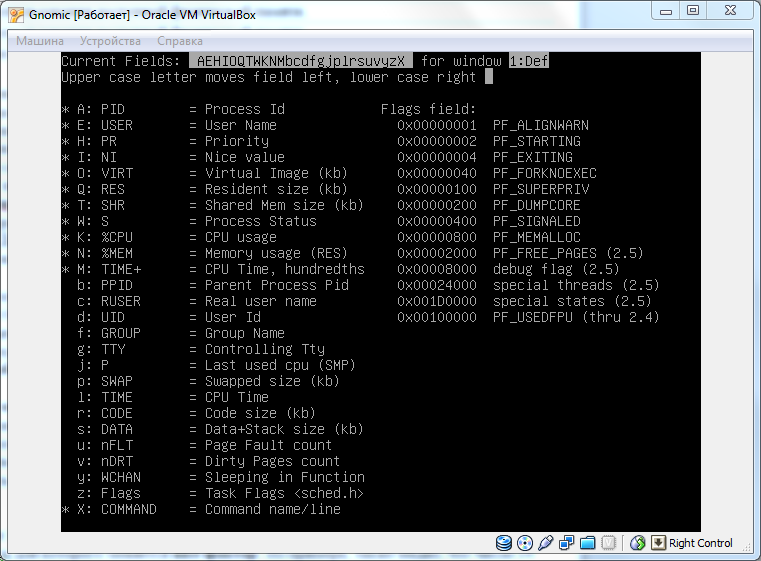
Task: Click the 'Flags field:' heading
Action: pos(429,109)
